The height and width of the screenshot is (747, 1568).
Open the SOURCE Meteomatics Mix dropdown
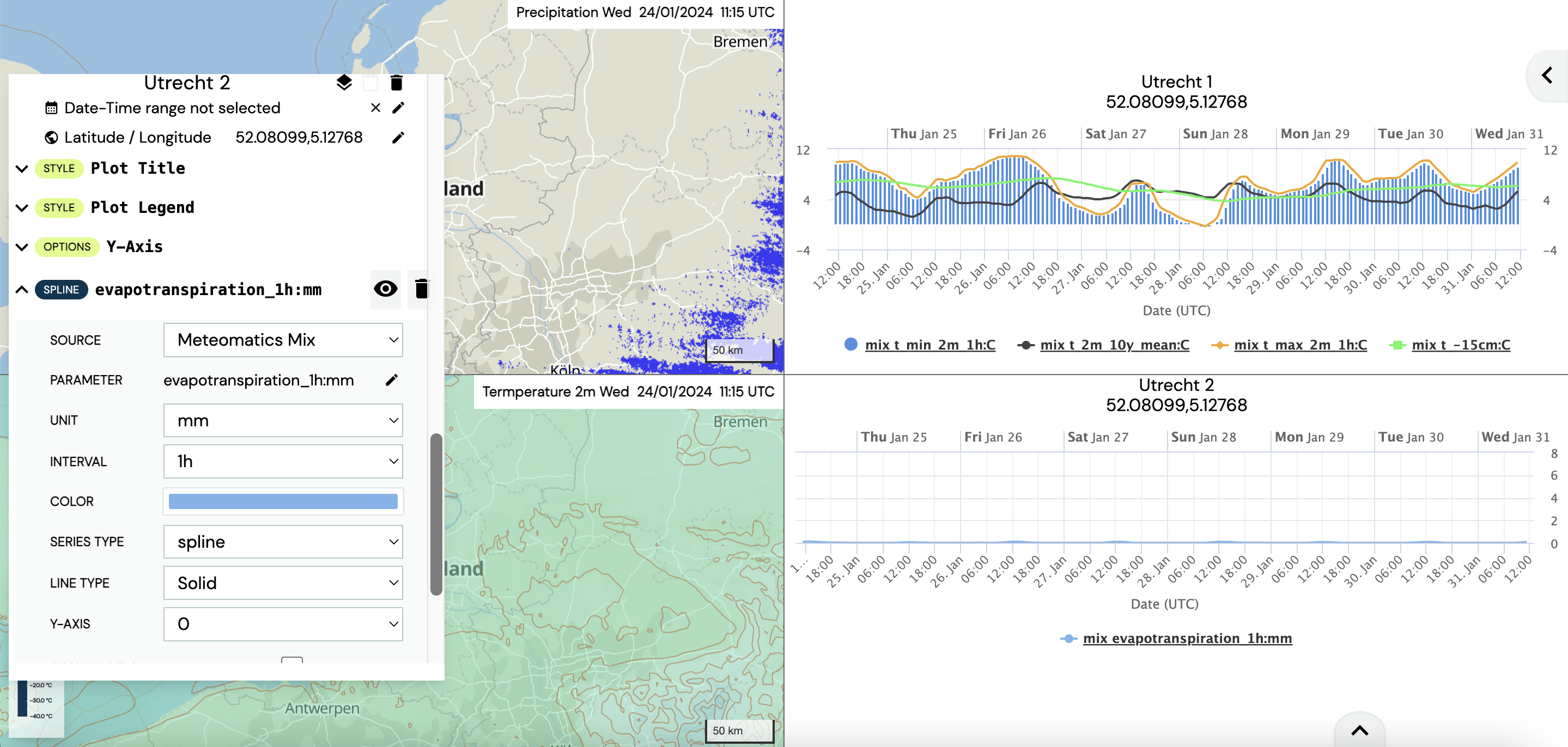point(283,340)
